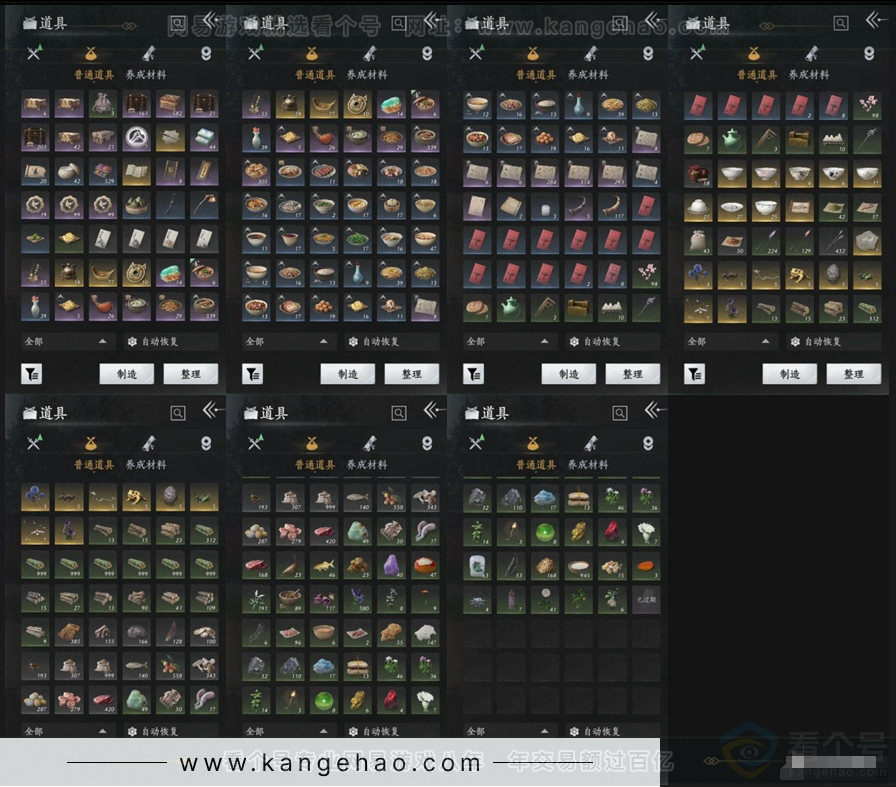Select the feather item with count 128
This screenshot has height=787, width=896.
click(170, 633)
